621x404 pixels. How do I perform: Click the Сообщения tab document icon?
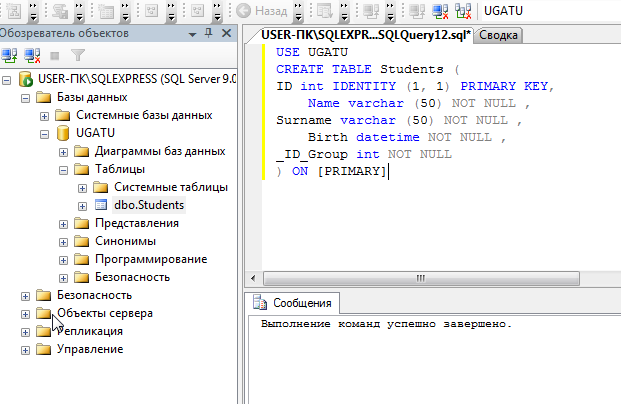pyautogui.click(x=260, y=303)
